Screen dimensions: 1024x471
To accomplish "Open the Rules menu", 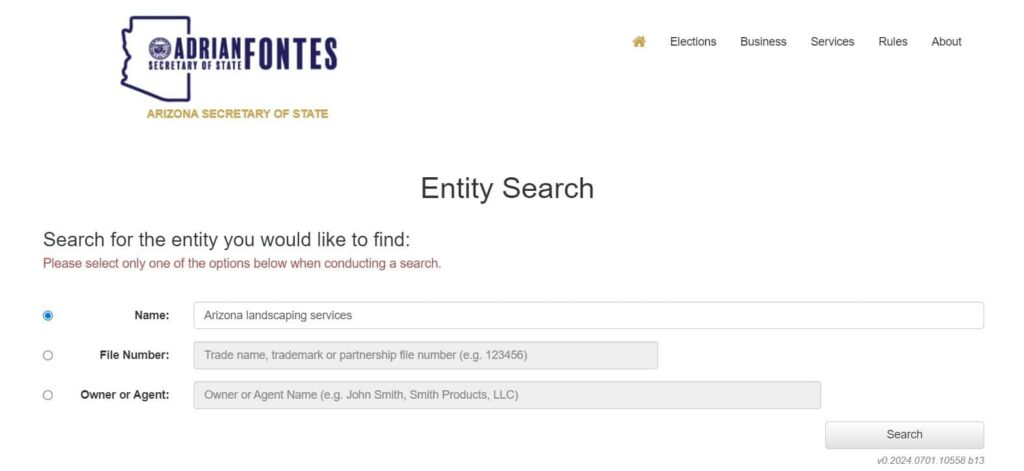I will [x=893, y=42].
